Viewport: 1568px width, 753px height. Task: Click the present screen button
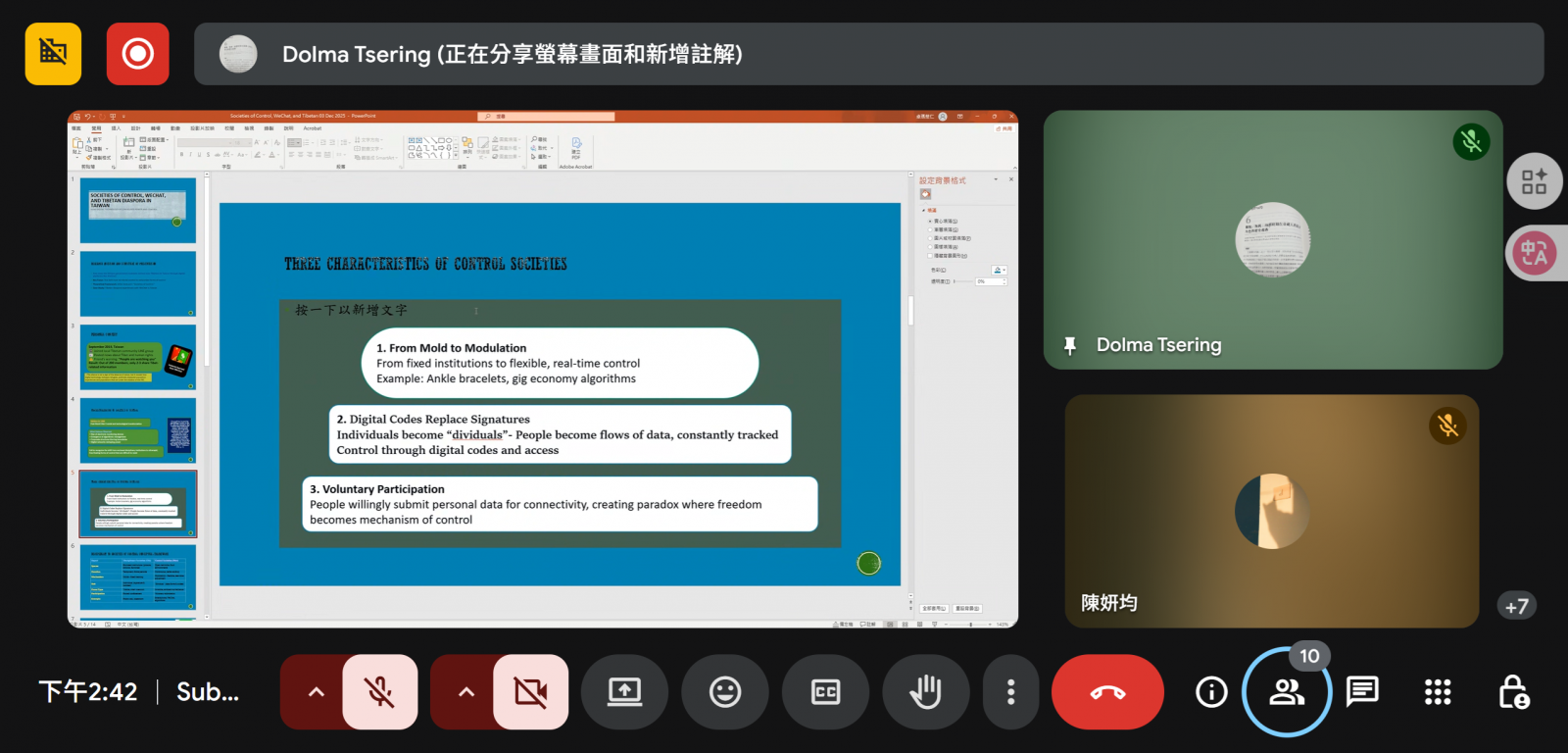pyautogui.click(x=624, y=692)
